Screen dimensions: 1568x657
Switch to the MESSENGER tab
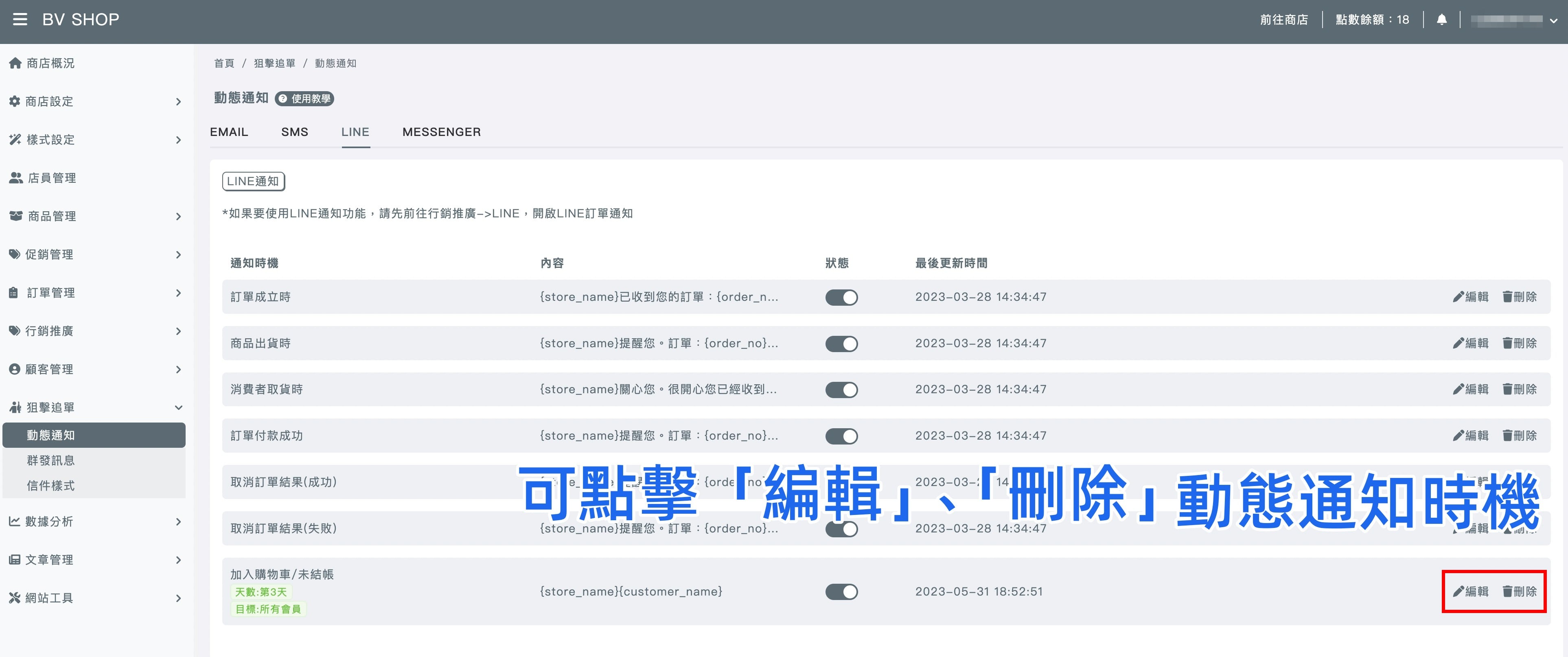coord(441,131)
